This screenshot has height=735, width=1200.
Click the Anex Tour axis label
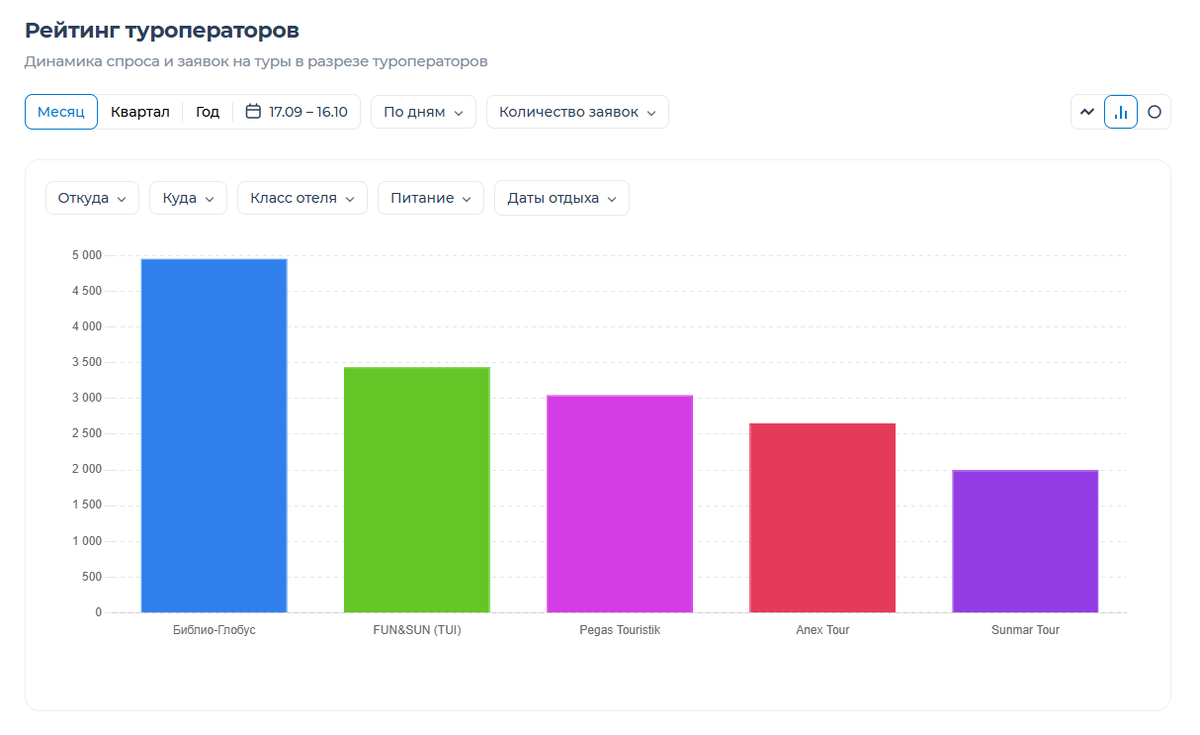point(823,631)
